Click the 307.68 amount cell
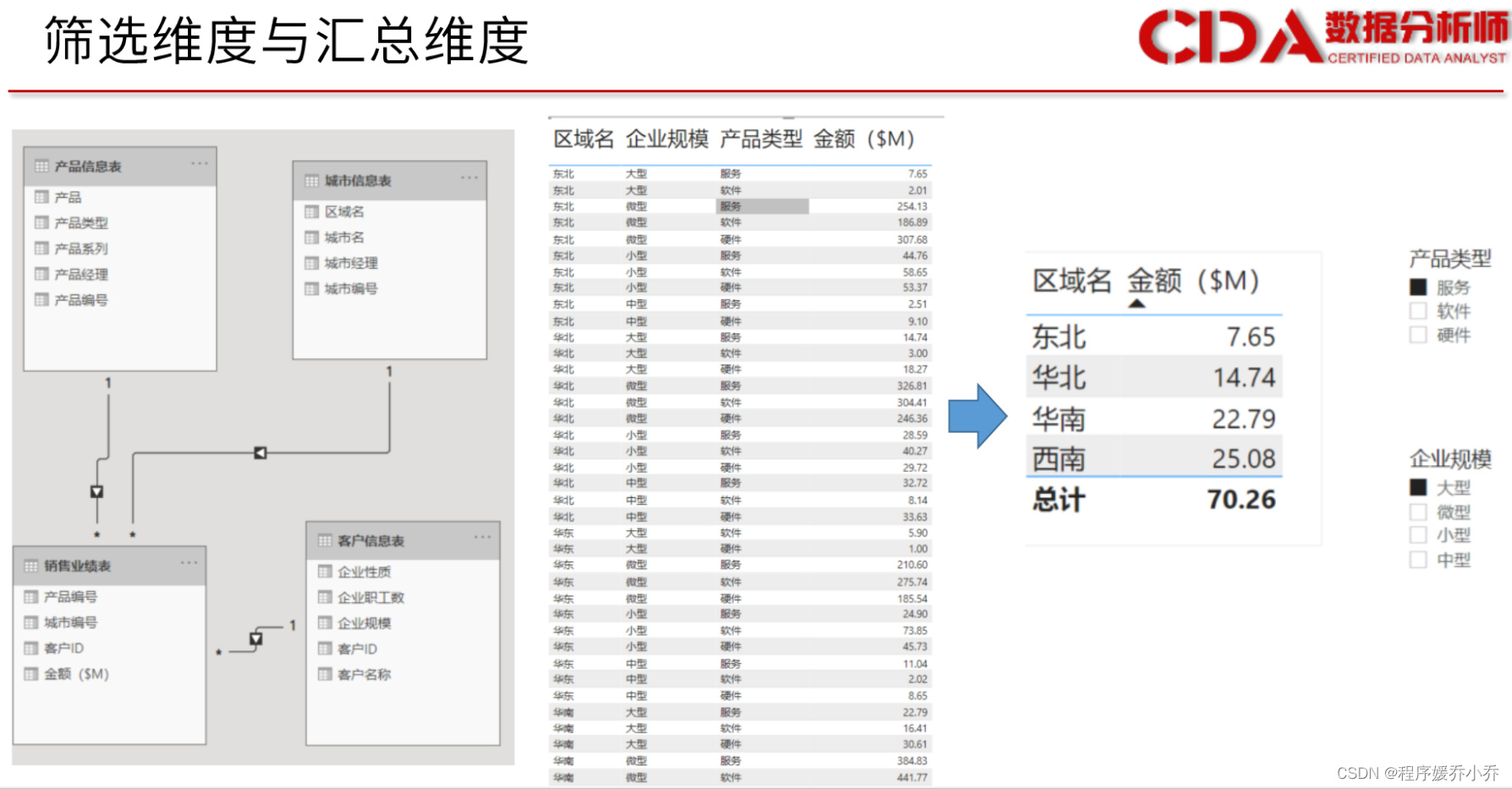Screen dimensions: 1512x789 (x=912, y=239)
